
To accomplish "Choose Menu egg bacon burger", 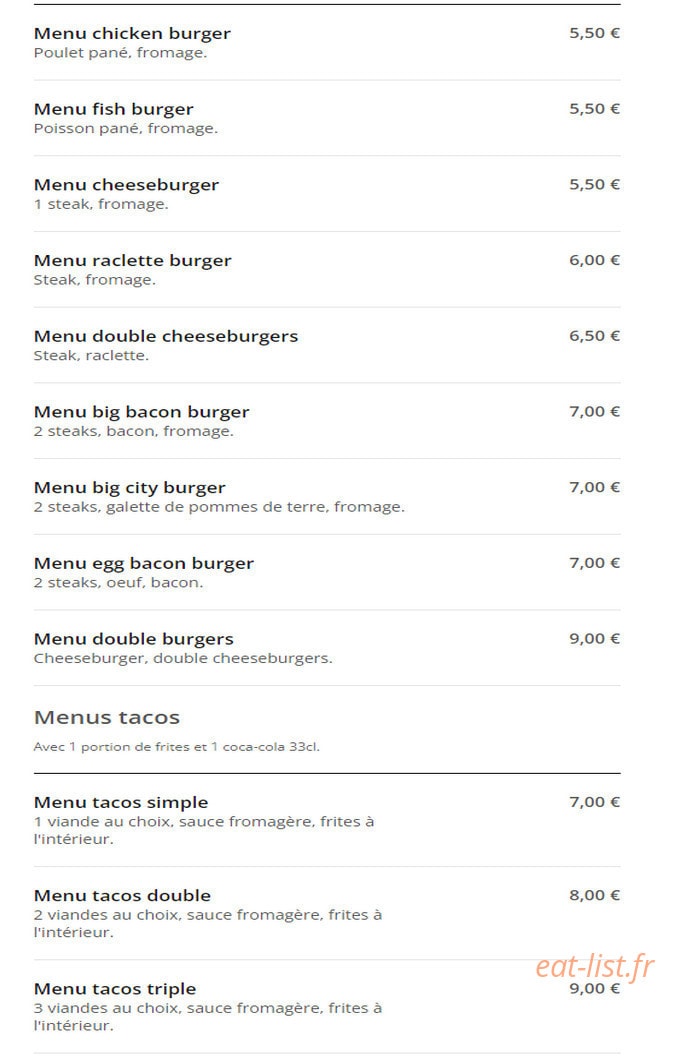I will tap(327, 572).
